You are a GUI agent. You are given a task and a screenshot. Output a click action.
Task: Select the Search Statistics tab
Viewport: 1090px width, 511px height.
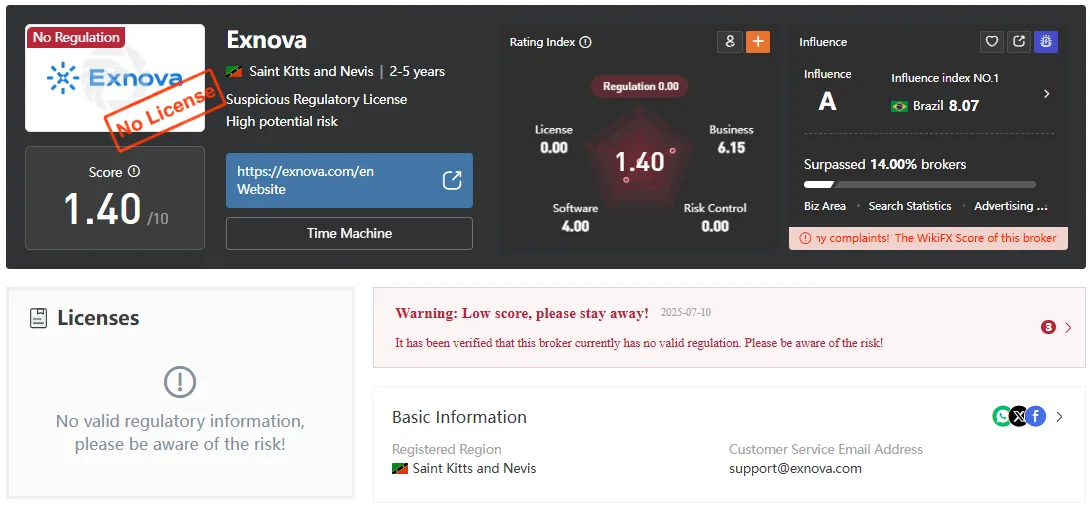pyautogui.click(x=909, y=206)
